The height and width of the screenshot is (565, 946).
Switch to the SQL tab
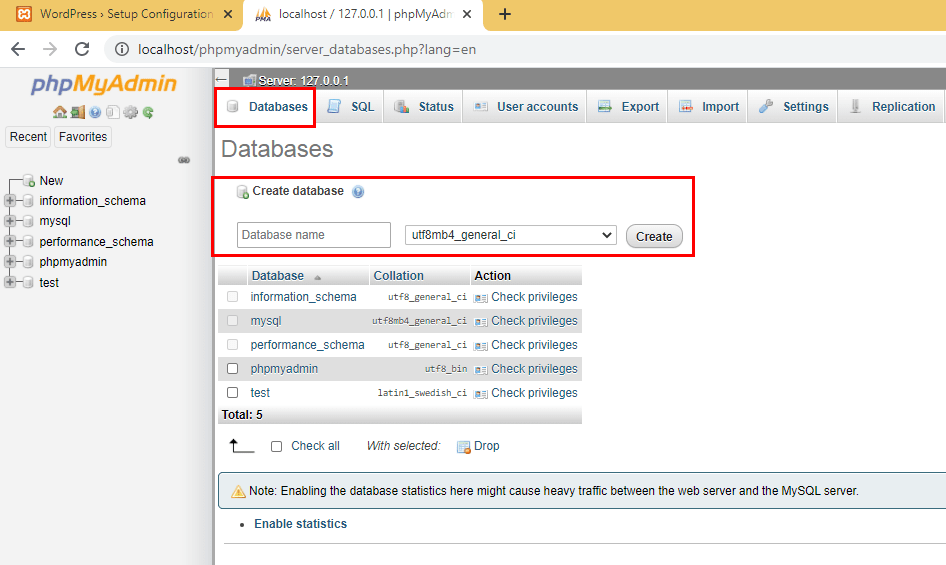coord(351,107)
